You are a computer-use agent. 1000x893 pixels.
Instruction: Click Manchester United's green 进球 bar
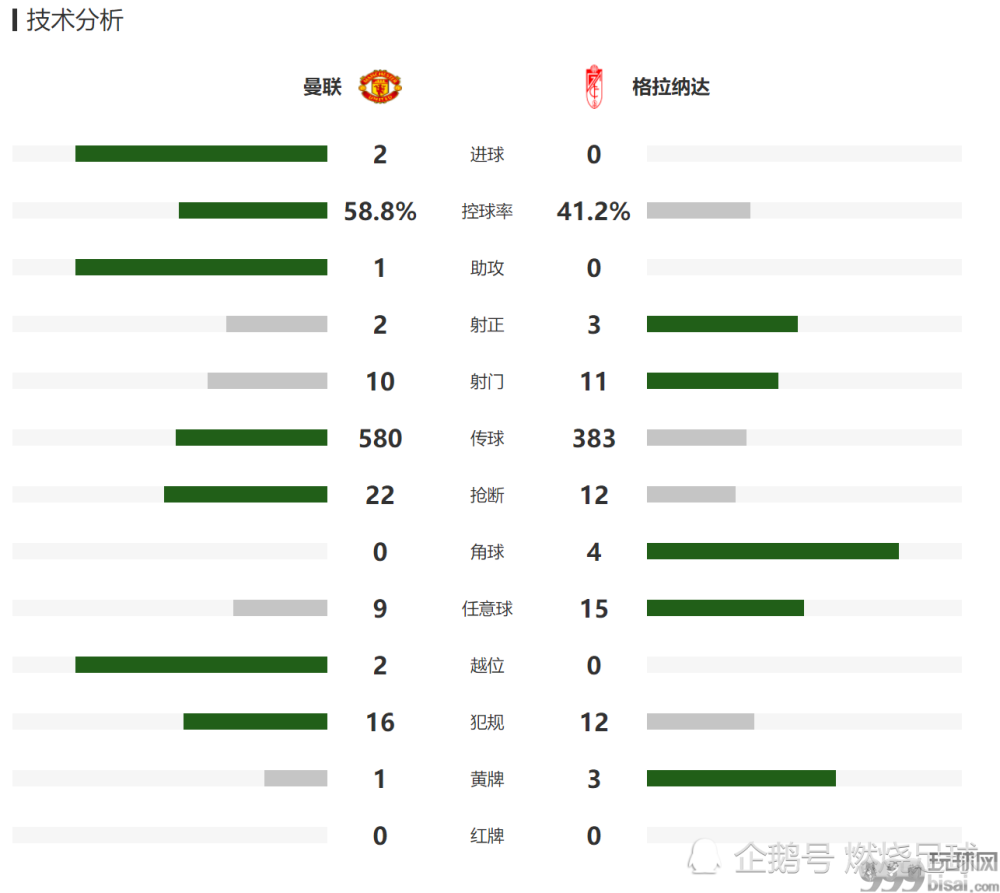(202, 154)
